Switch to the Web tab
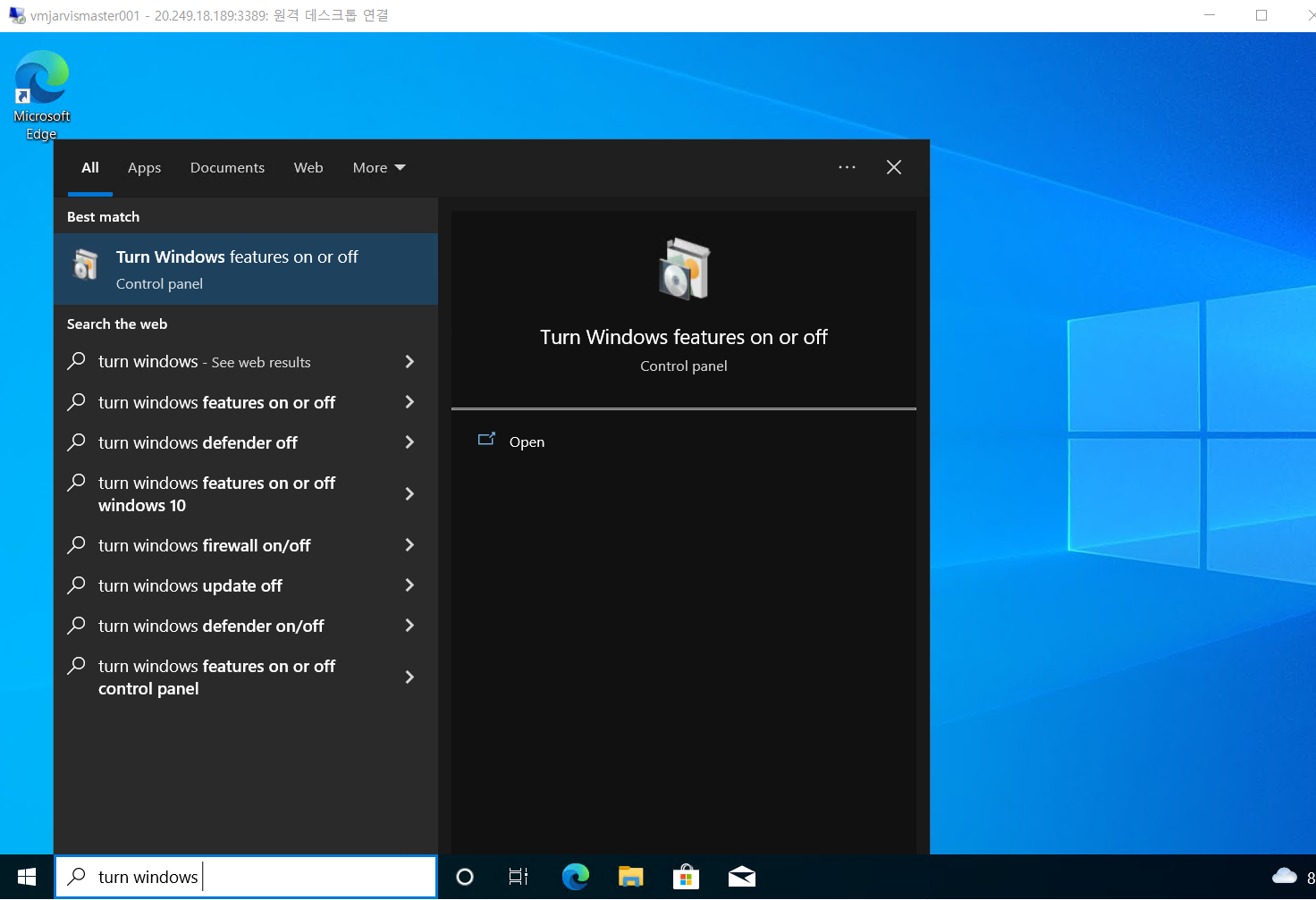The width and height of the screenshot is (1316, 900). pos(308,168)
